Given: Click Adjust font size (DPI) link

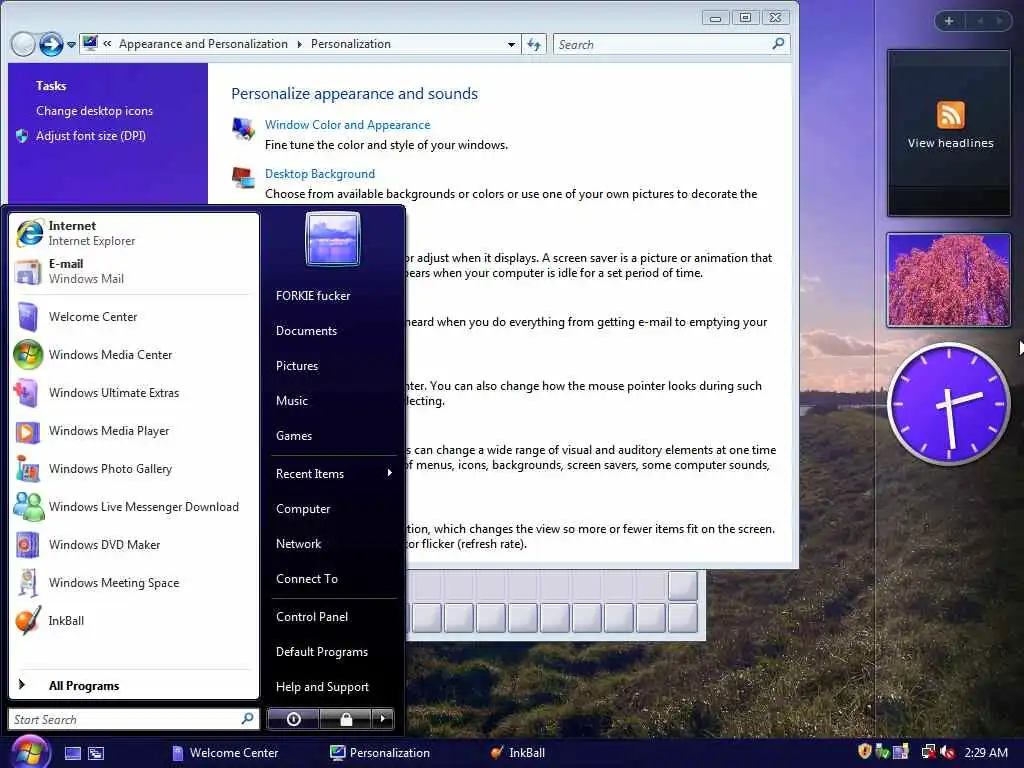Looking at the screenshot, I should click(x=91, y=136).
